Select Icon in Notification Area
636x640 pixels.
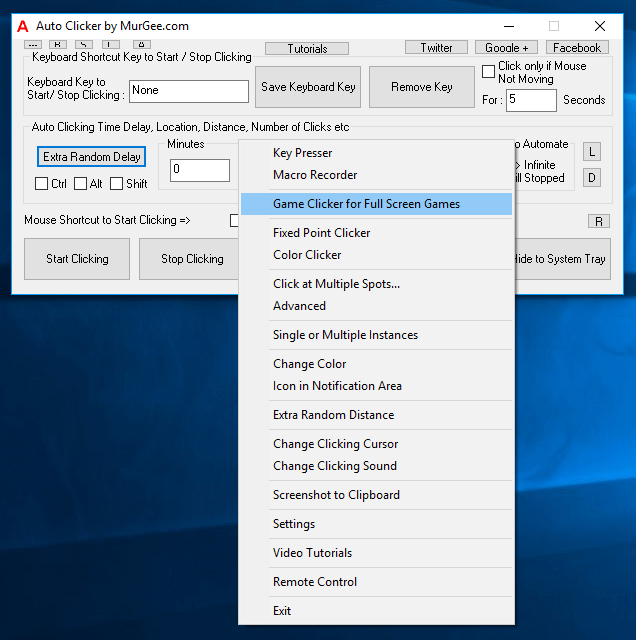click(x=376, y=386)
